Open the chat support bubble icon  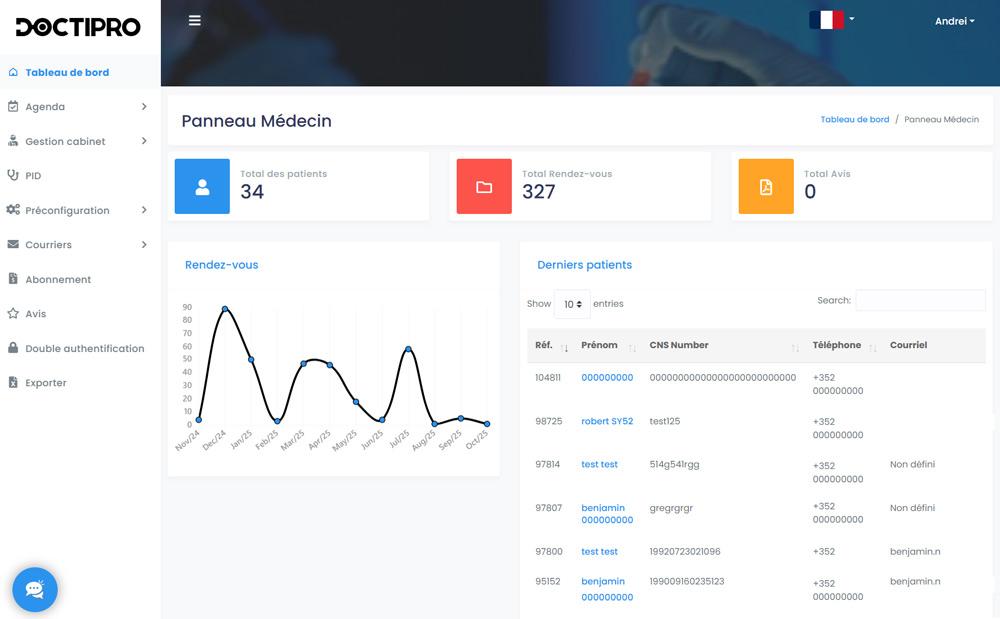35,589
